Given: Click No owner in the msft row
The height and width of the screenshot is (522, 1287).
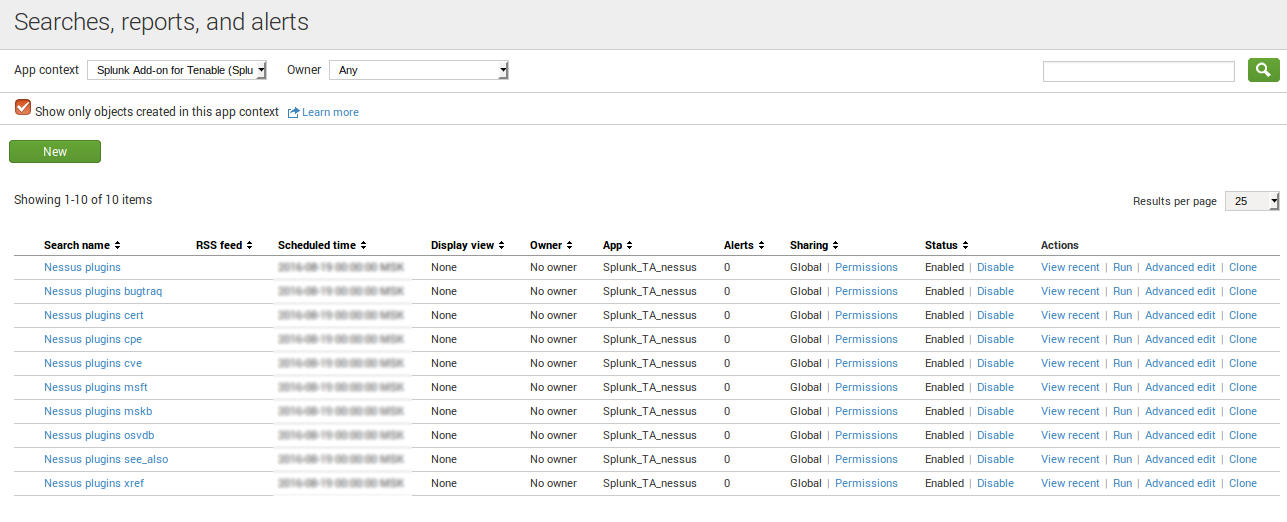Looking at the screenshot, I should [x=553, y=388].
